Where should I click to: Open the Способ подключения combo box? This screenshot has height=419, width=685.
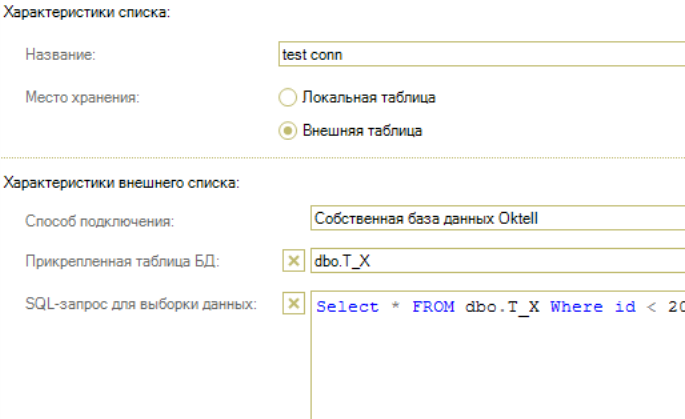[x=495, y=219]
